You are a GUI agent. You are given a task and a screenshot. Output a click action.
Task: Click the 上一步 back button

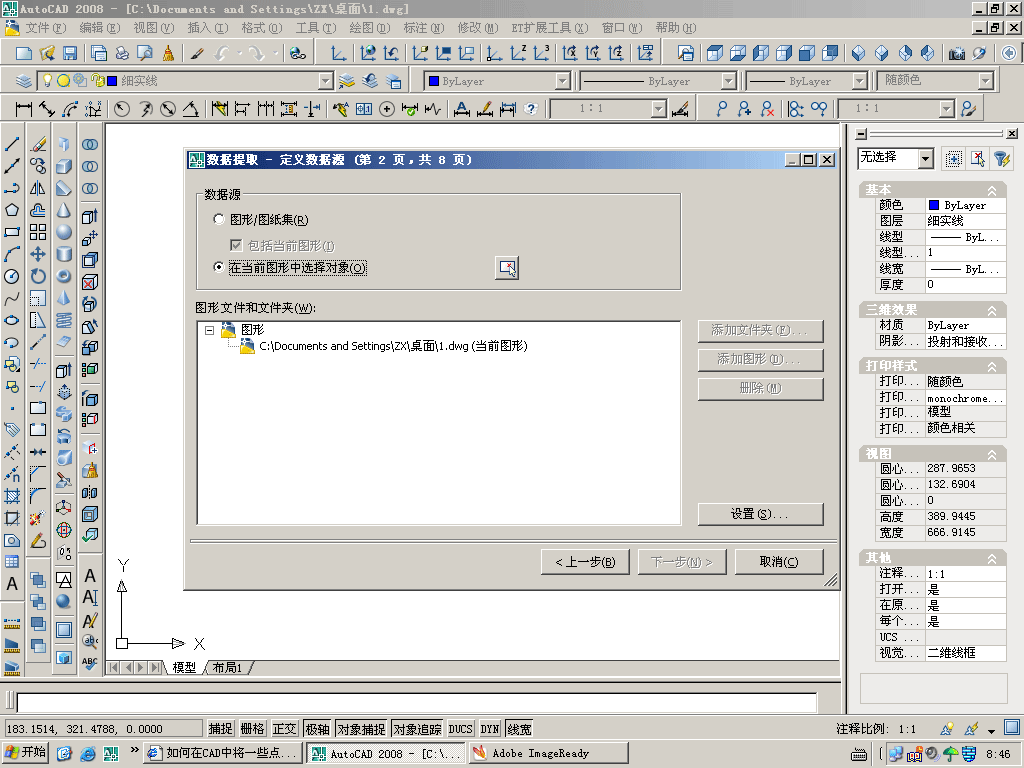(585, 562)
